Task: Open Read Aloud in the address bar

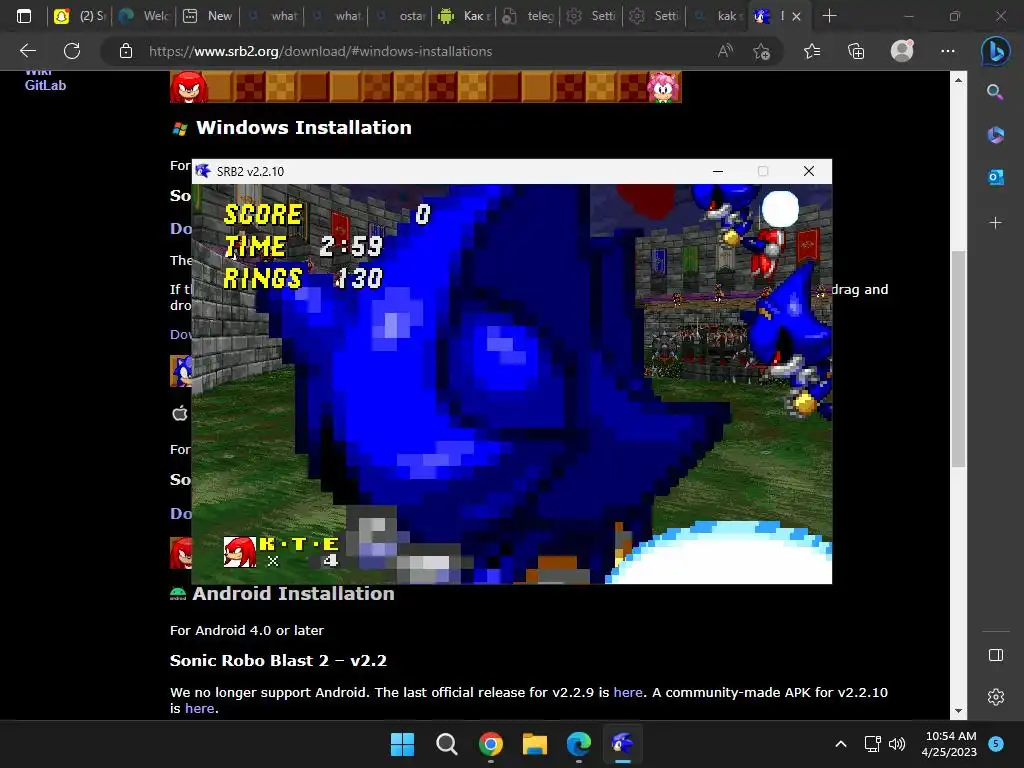Action: (725, 51)
